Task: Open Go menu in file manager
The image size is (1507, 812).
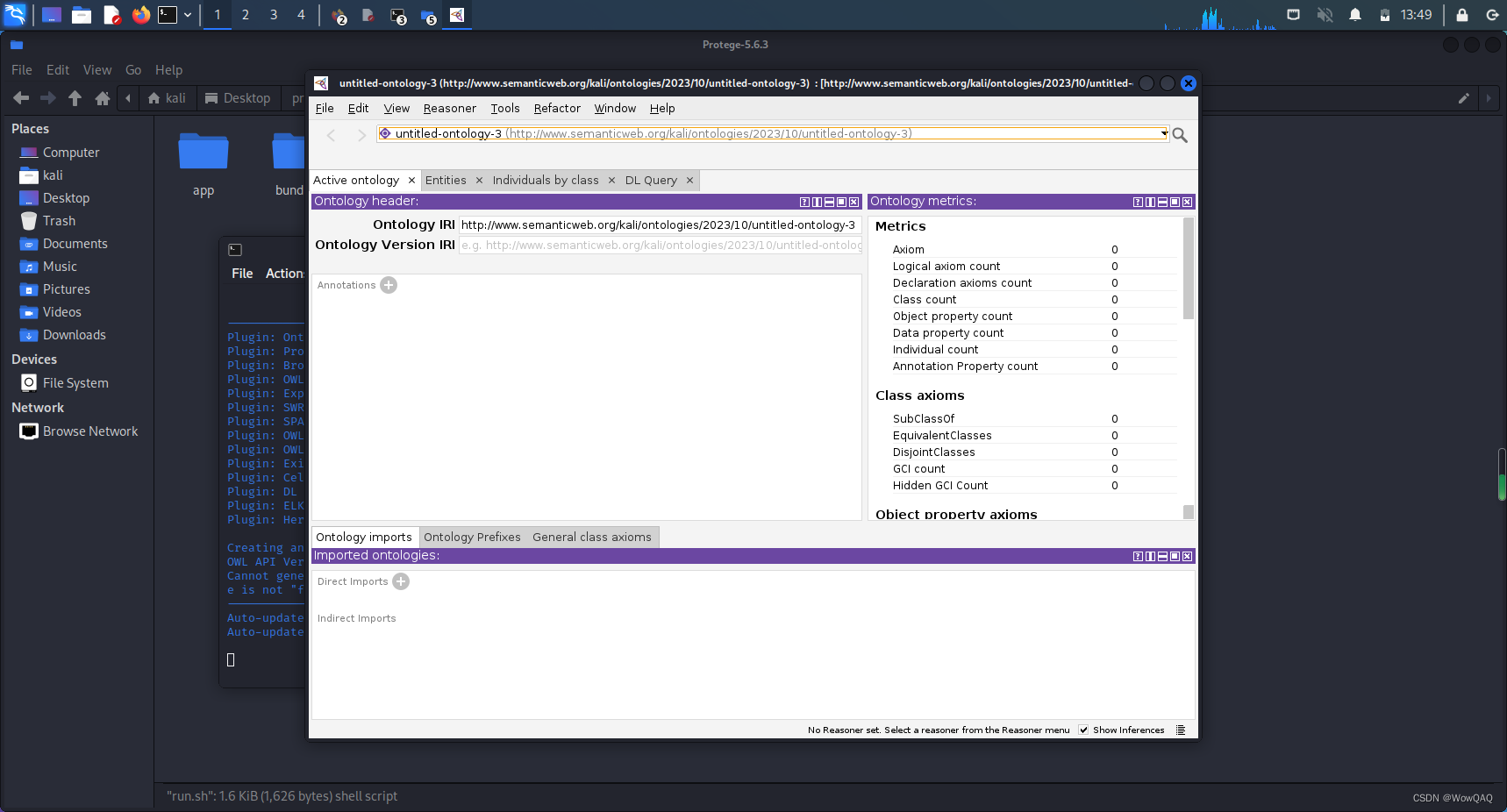Action: (133, 70)
